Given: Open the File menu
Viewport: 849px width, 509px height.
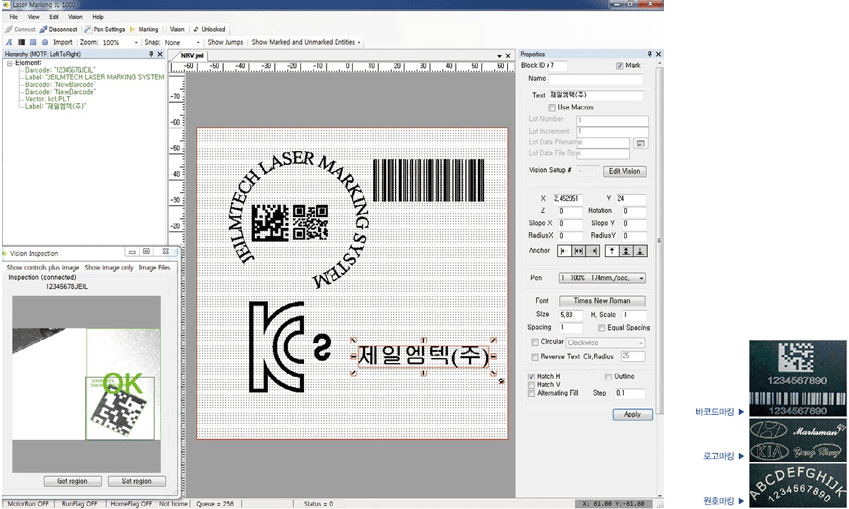Looking at the screenshot, I should click(14, 17).
